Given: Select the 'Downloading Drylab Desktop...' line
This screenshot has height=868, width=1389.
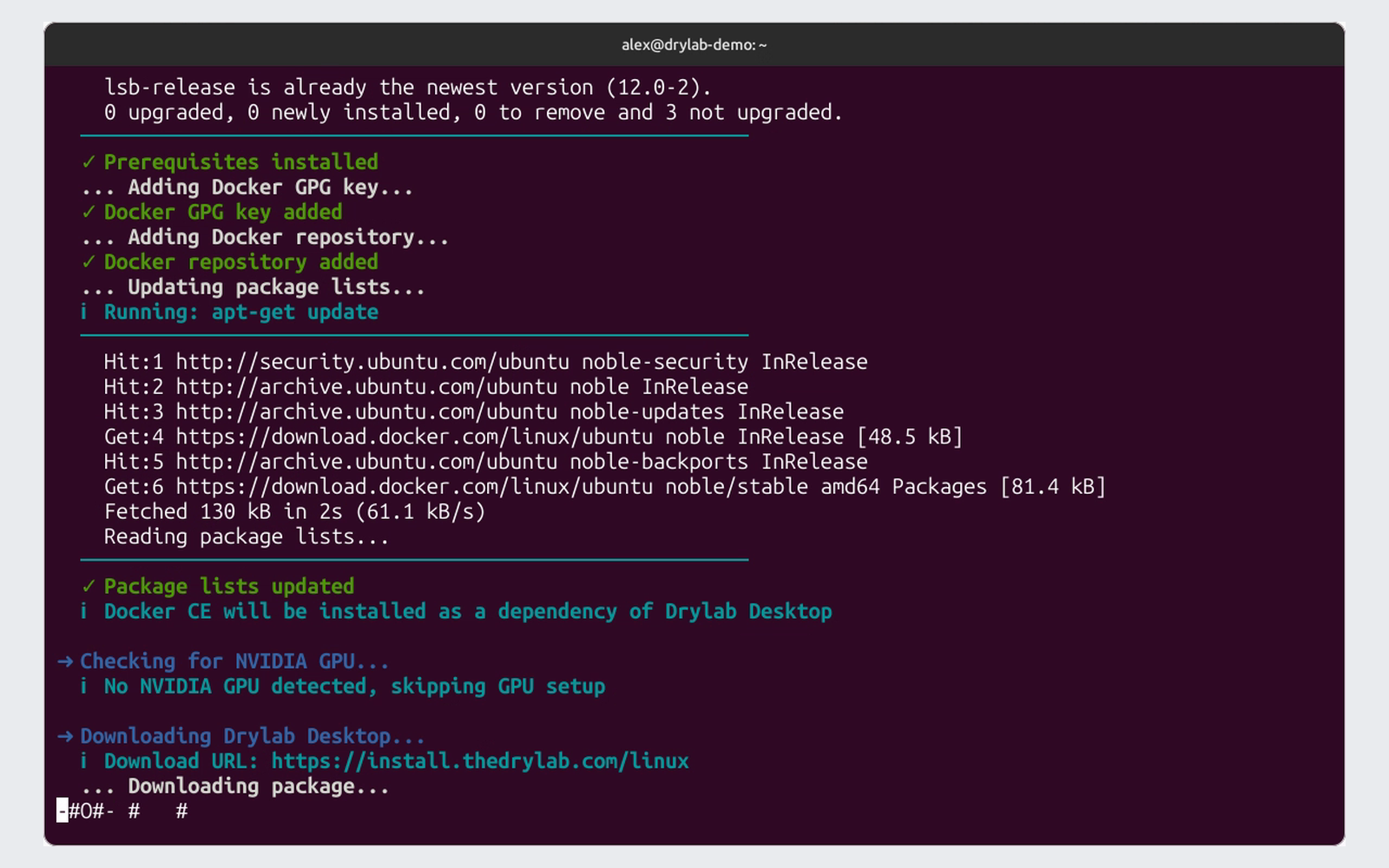Looking at the screenshot, I should click(241, 737).
